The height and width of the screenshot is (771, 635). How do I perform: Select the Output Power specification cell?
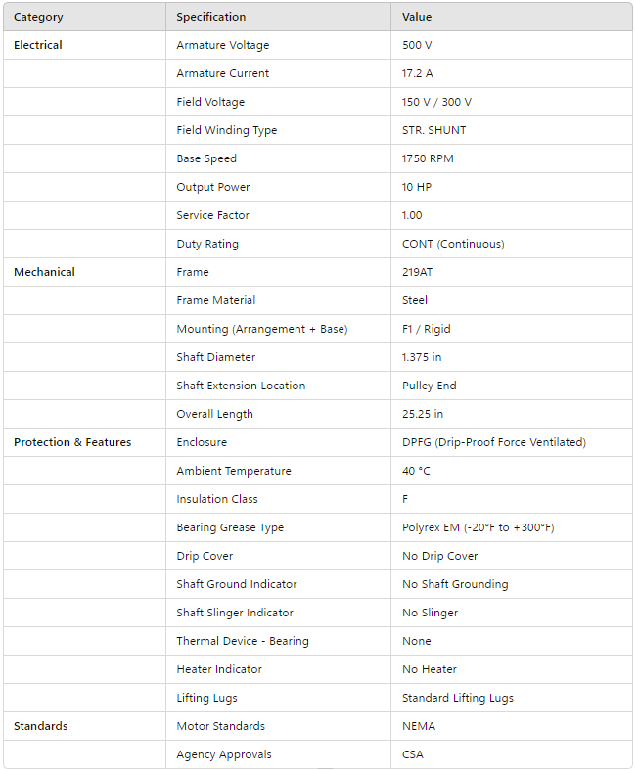click(213, 187)
